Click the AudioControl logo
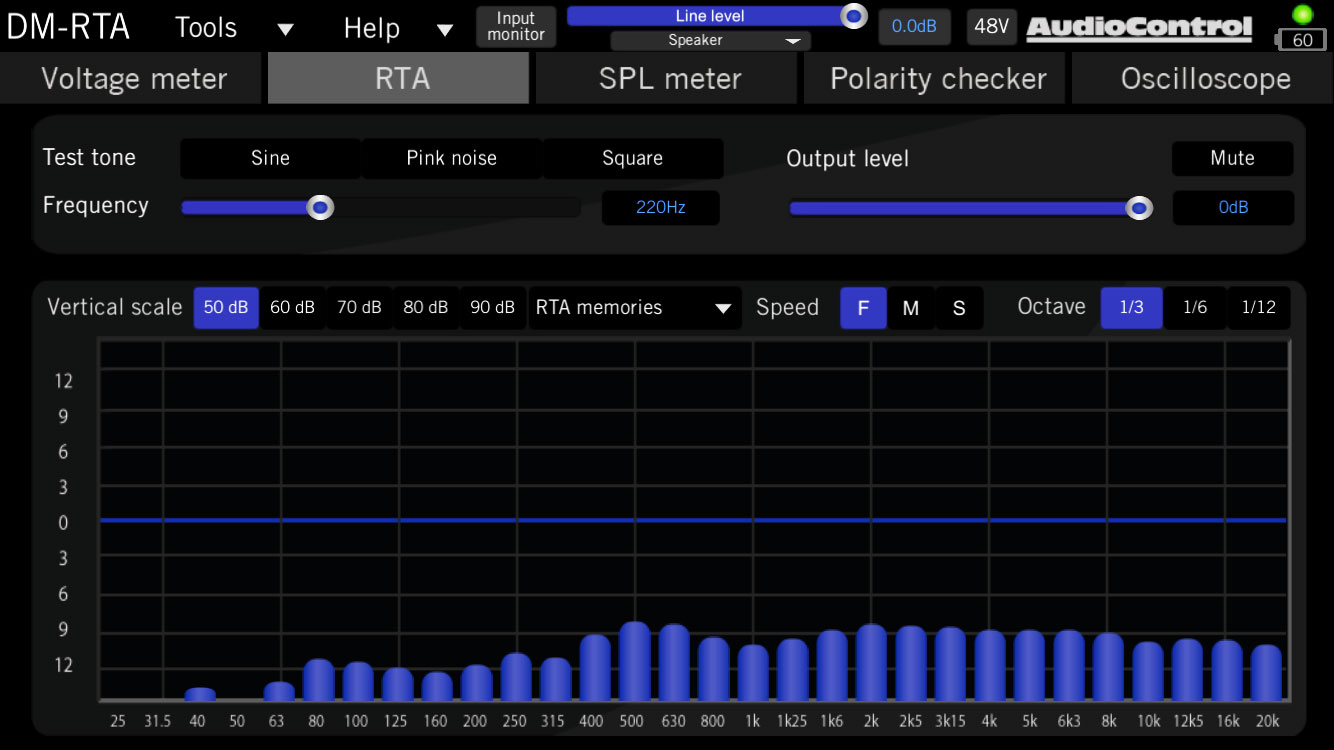The image size is (1334, 750). (1139, 28)
